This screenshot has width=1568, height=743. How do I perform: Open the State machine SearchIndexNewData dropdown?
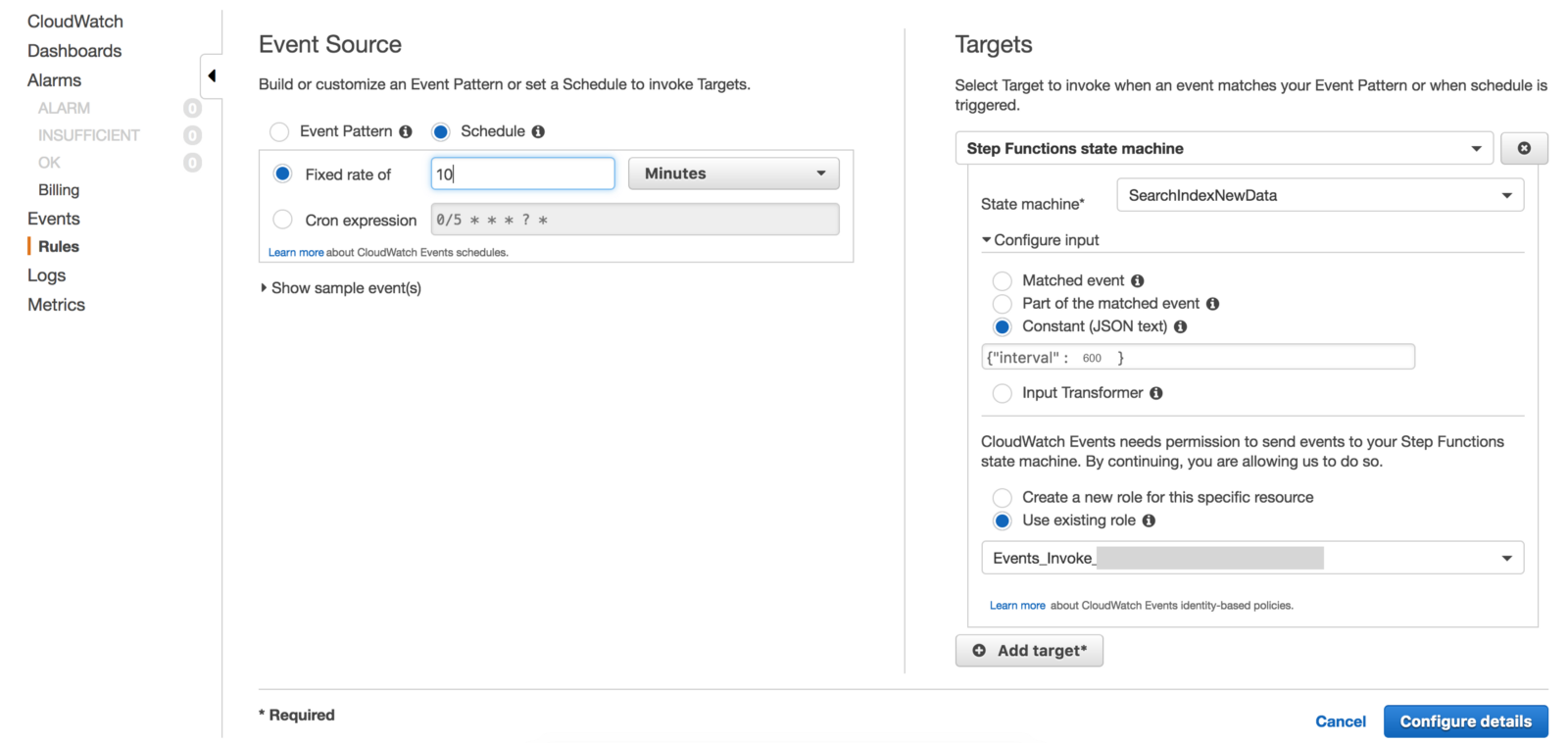tap(1319, 195)
